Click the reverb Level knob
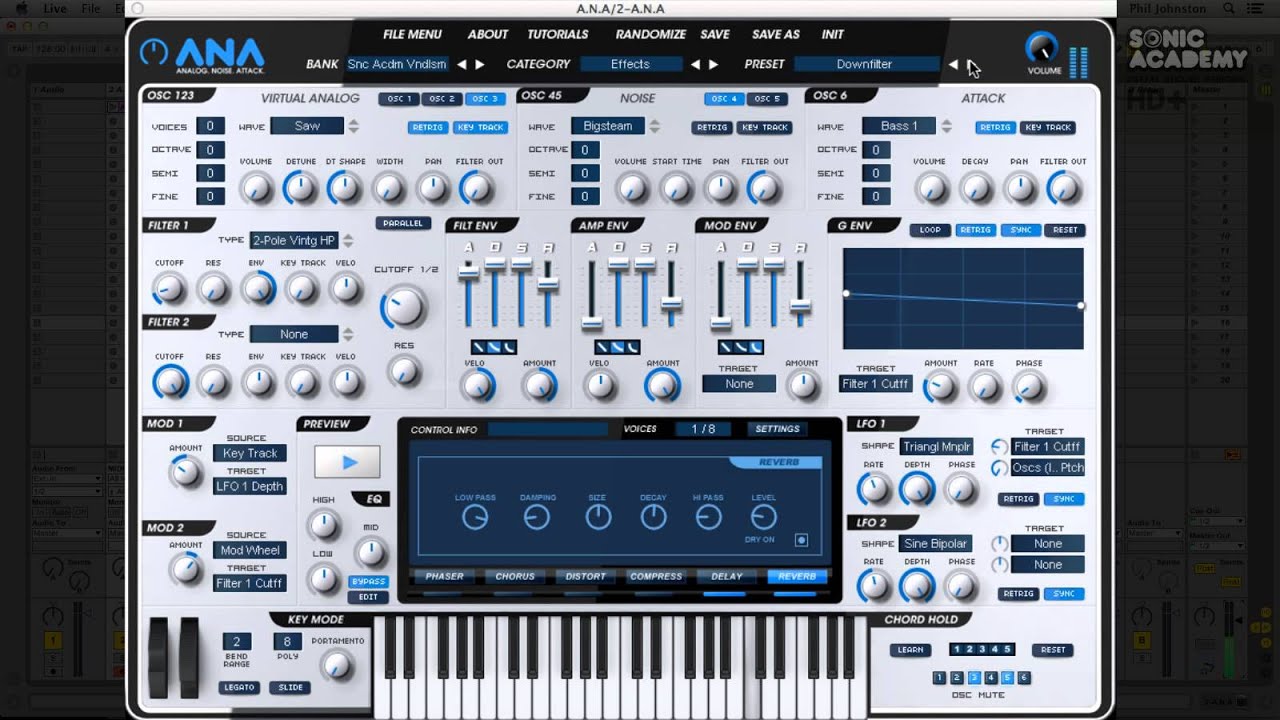1280x720 pixels. 763,517
